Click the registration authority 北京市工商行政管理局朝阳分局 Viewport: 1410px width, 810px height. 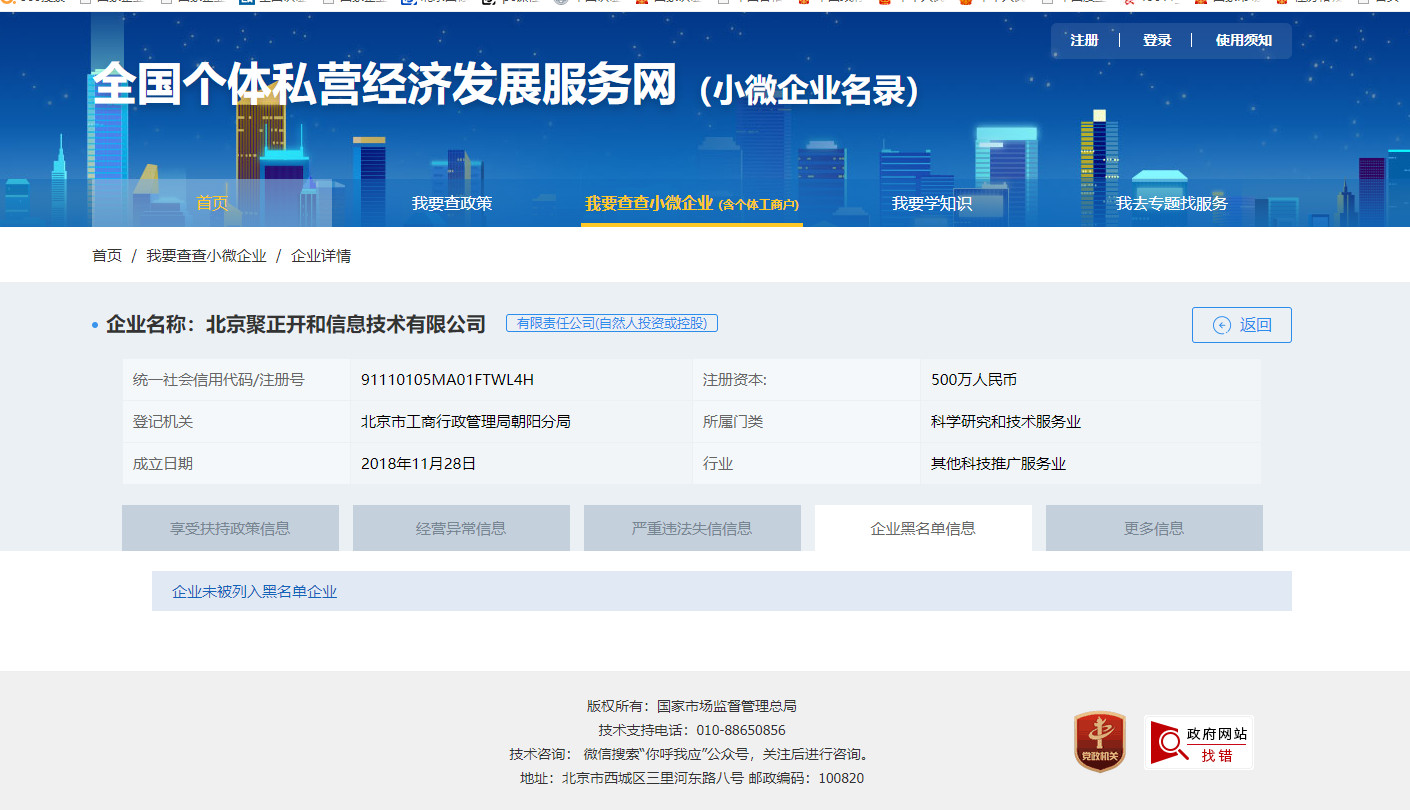click(x=466, y=422)
